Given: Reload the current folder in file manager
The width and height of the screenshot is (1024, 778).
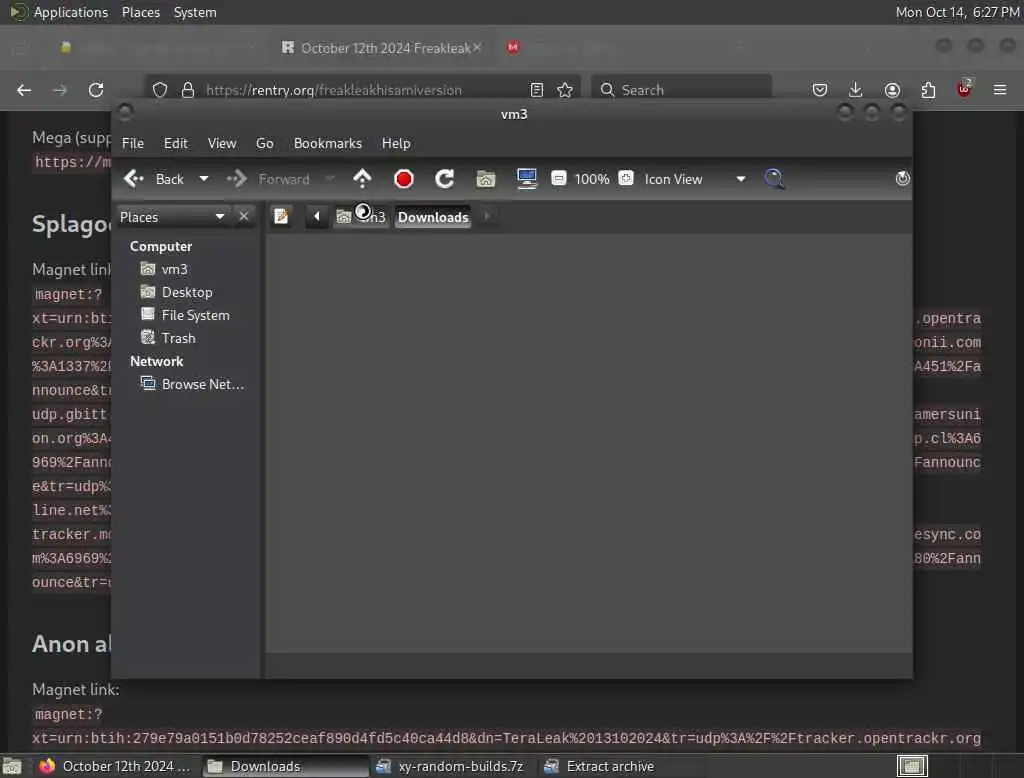Looking at the screenshot, I should 445,179.
